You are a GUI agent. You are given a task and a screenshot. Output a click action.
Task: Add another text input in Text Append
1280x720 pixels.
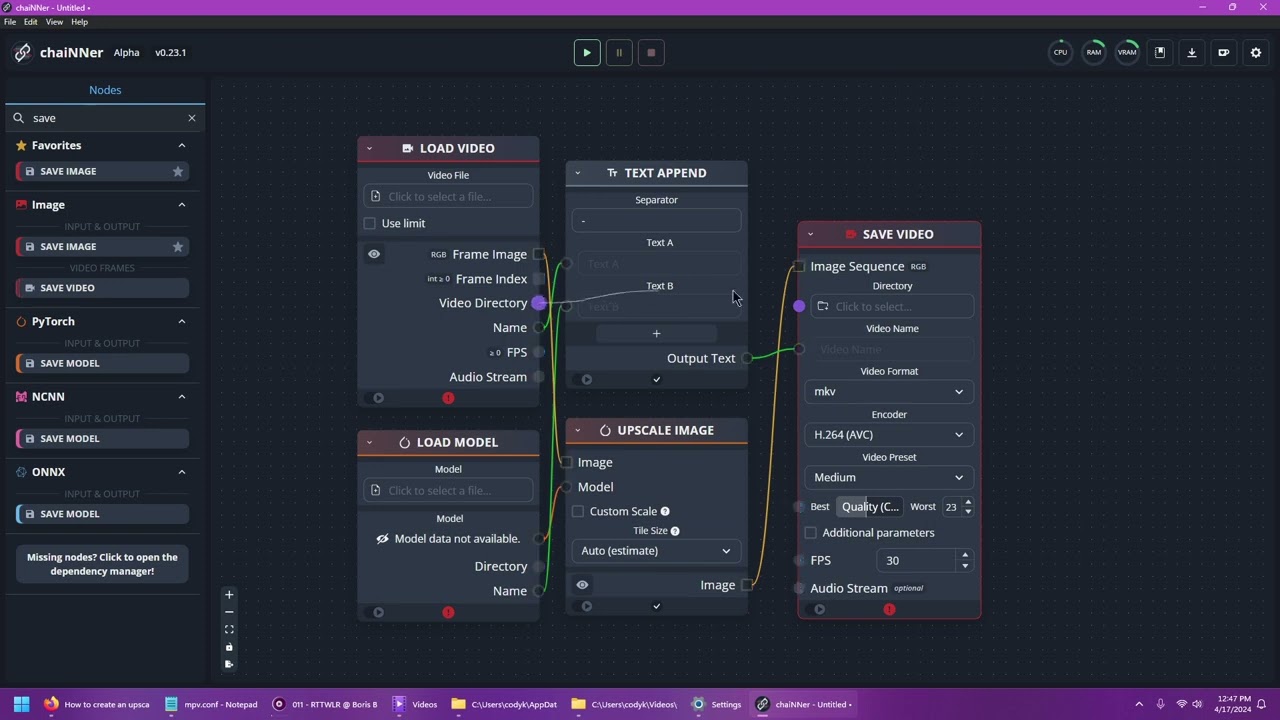click(656, 334)
